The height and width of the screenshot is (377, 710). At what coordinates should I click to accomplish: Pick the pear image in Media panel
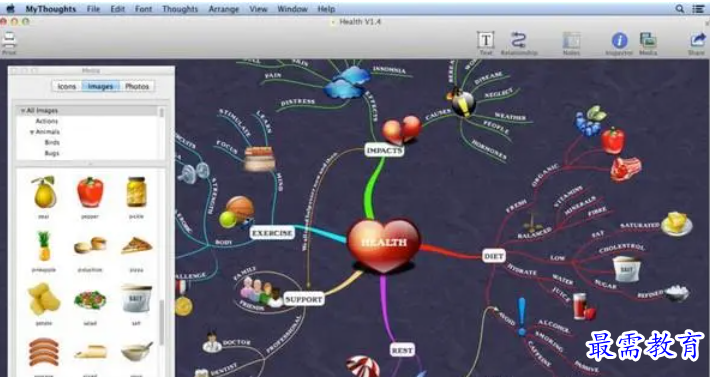click(x=44, y=192)
